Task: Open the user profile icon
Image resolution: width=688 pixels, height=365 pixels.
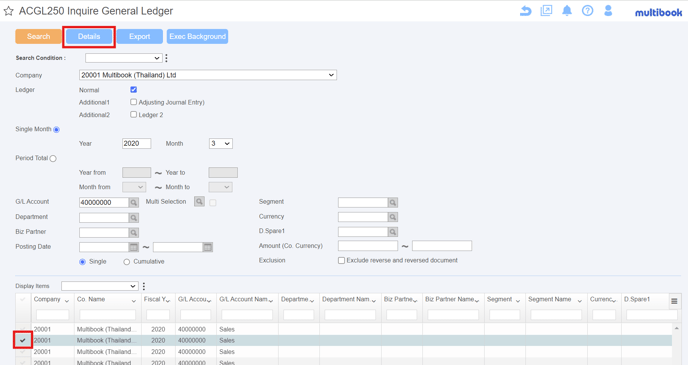Action: 608,11
